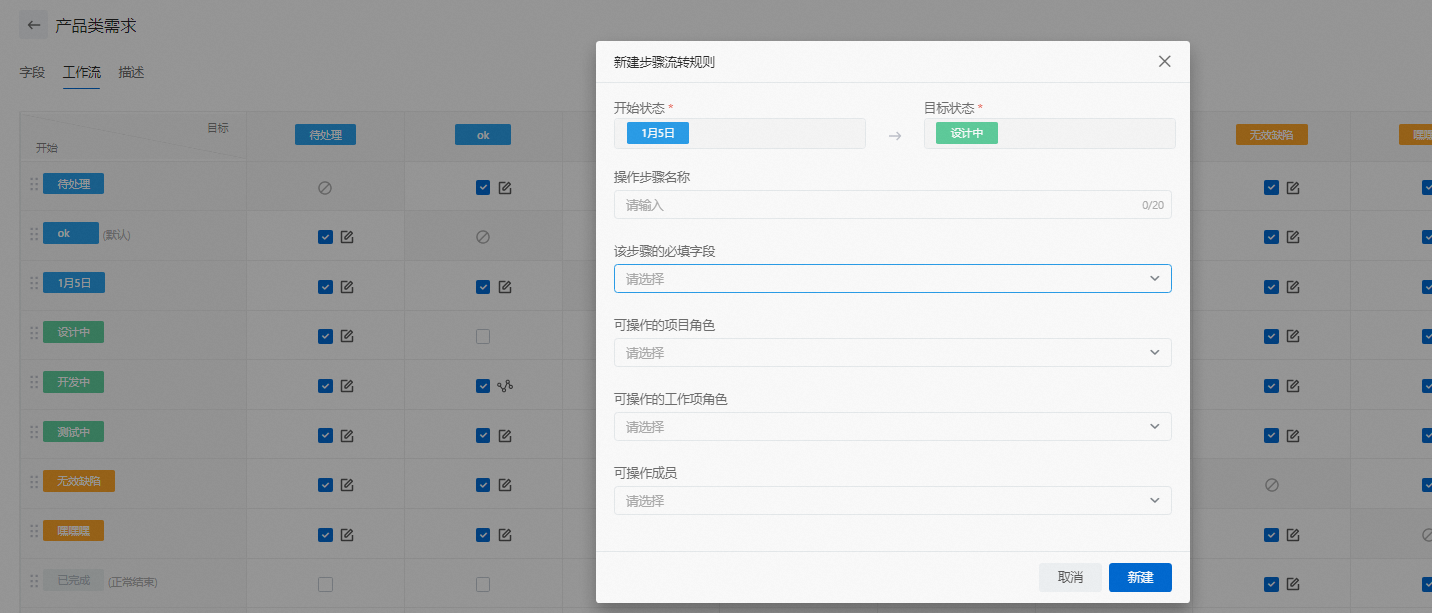Screen dimensions: 1432x613
Task: Close the 新建步骤流转规则 dialog
Action: tap(1164, 61)
